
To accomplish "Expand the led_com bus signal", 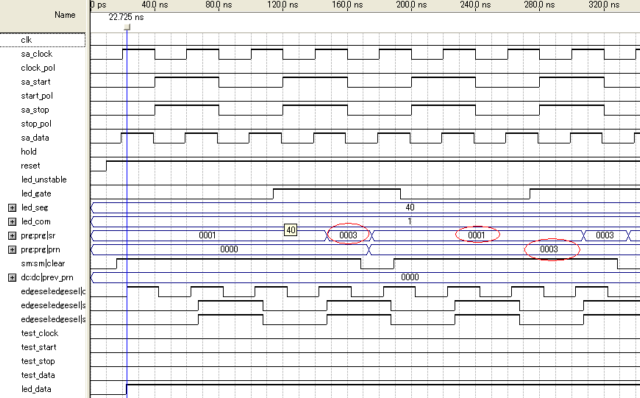I will coord(12,222).
